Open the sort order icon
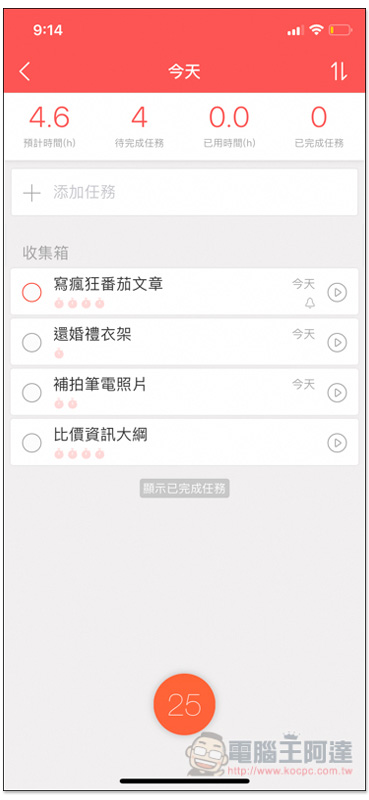The height and width of the screenshot is (800, 369). click(x=339, y=71)
